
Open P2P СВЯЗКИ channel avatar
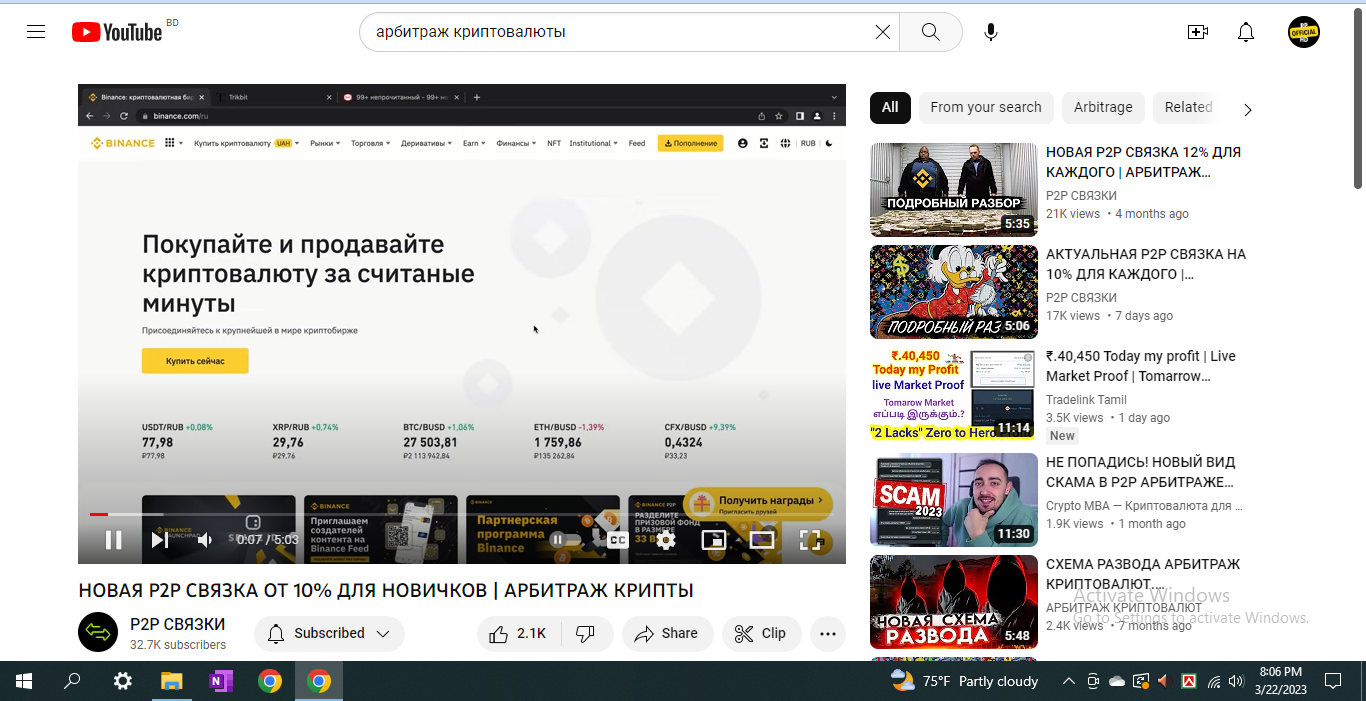coord(98,632)
